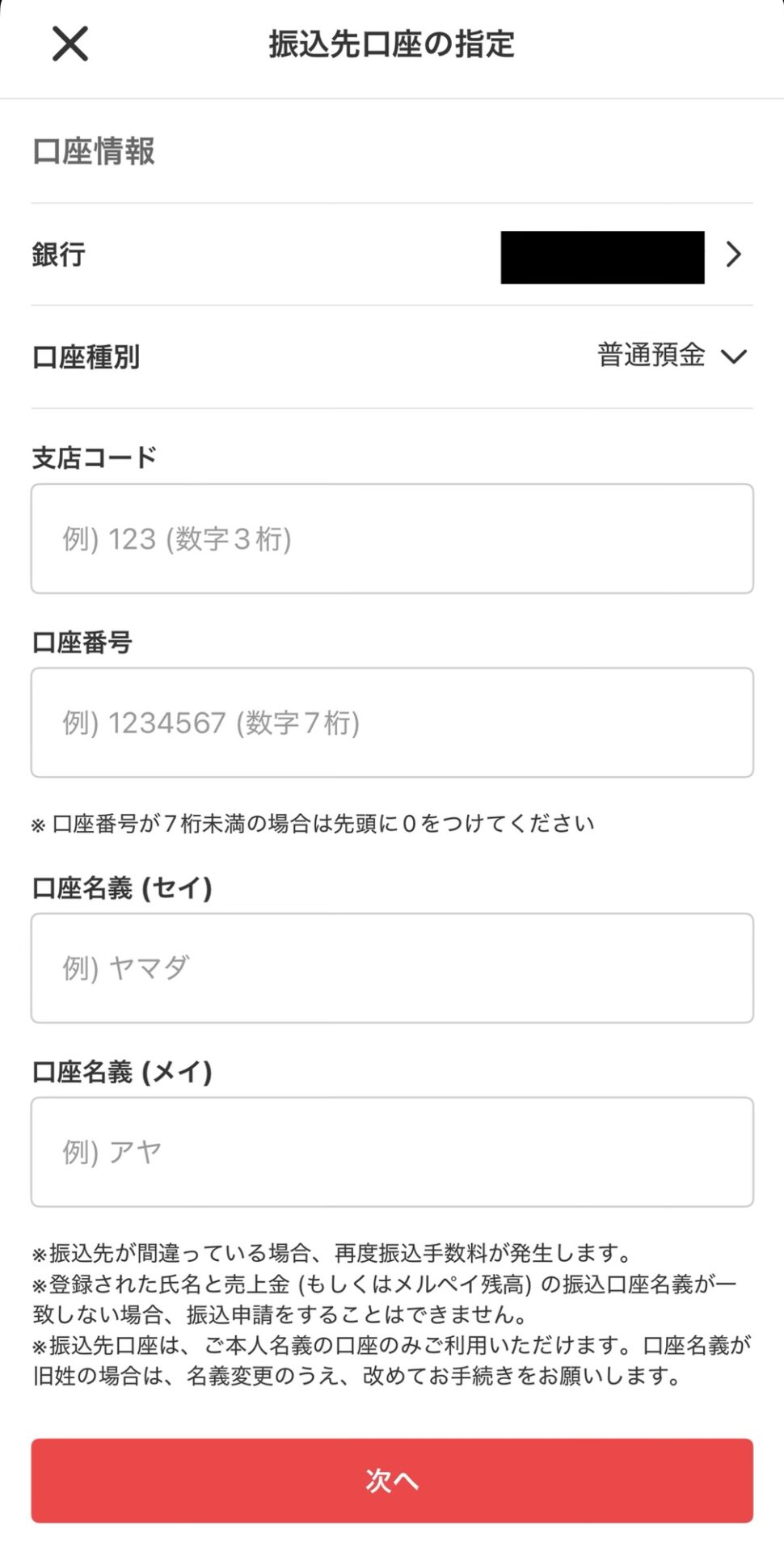This screenshot has width=784, height=1552.
Task: Click the 口座名義 (メイ) input box
Action: 392,1152
